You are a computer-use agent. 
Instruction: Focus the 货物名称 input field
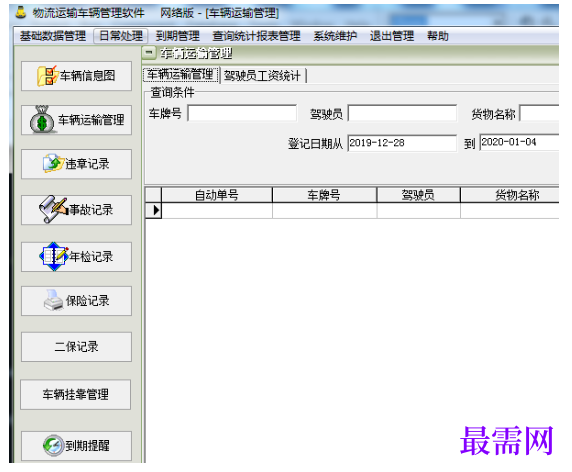coord(539,113)
